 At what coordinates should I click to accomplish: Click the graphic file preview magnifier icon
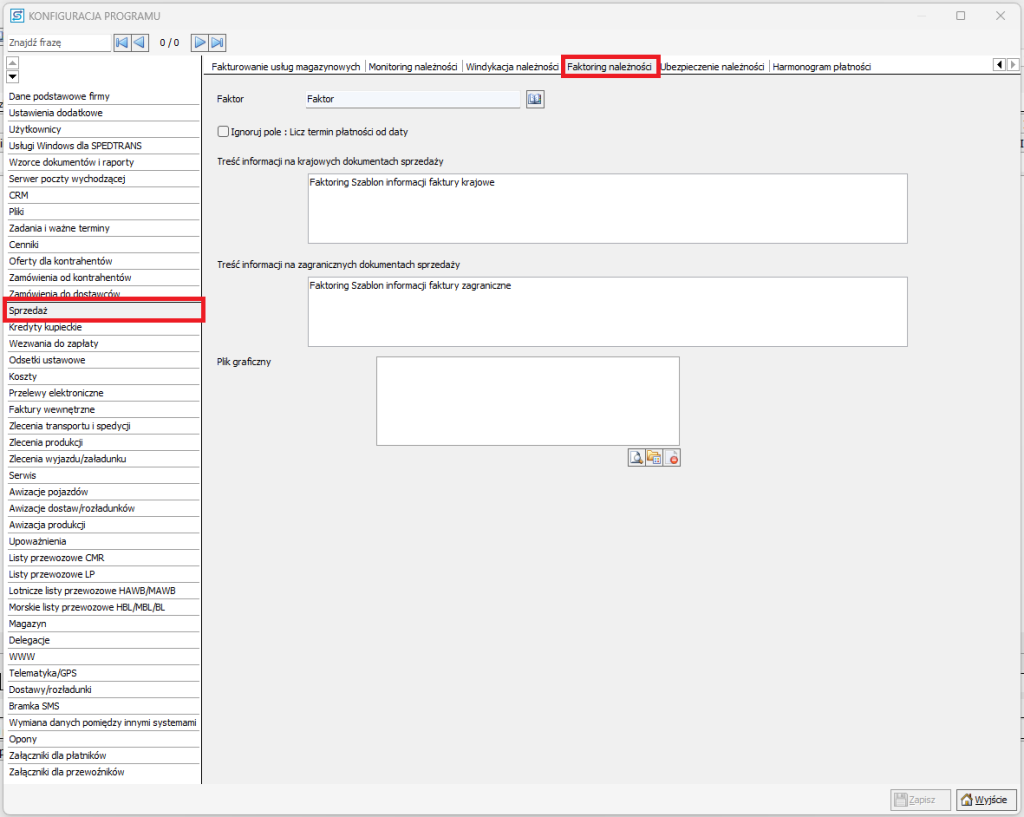(635, 457)
